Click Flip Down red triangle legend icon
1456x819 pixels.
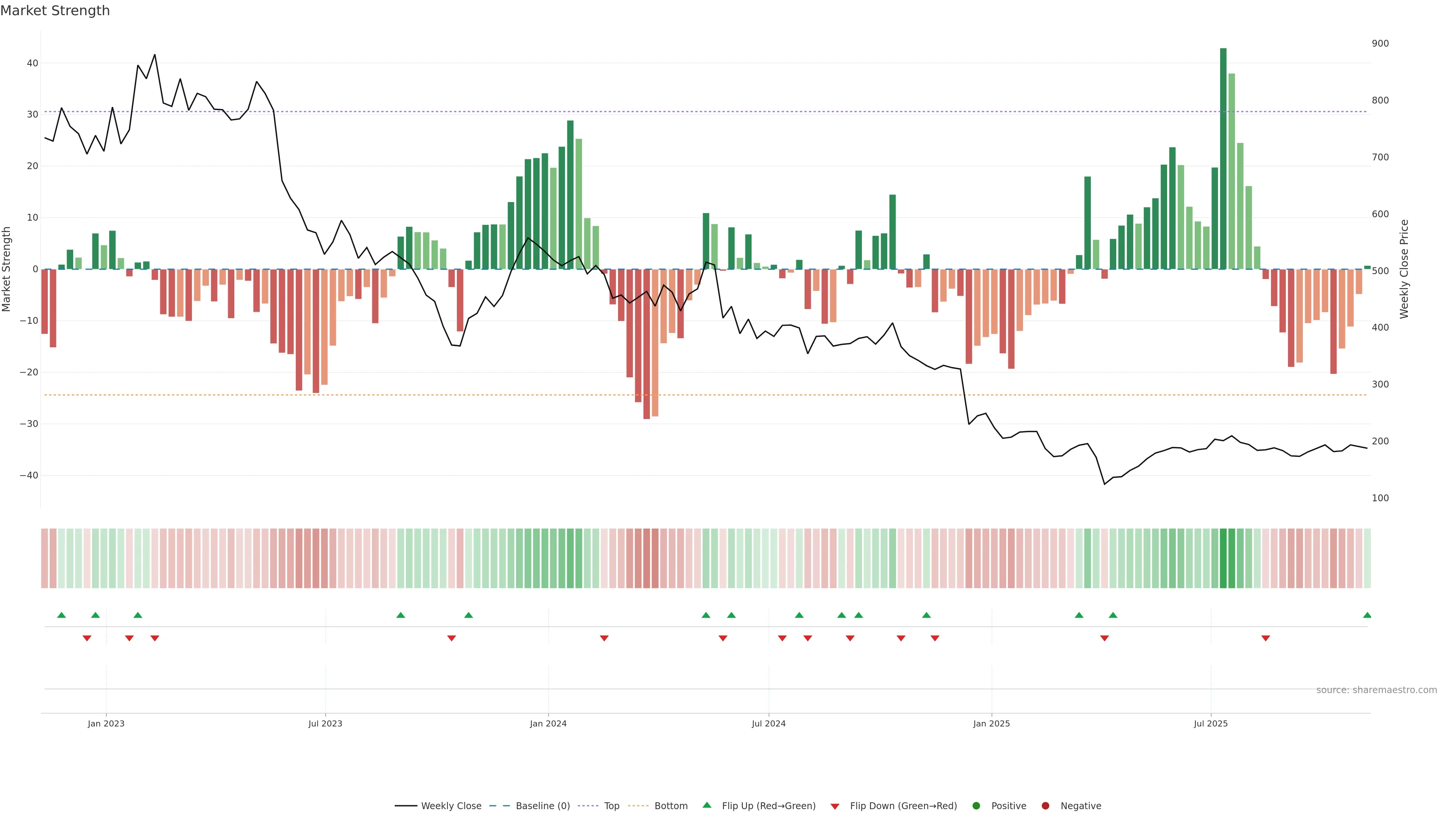835,806
